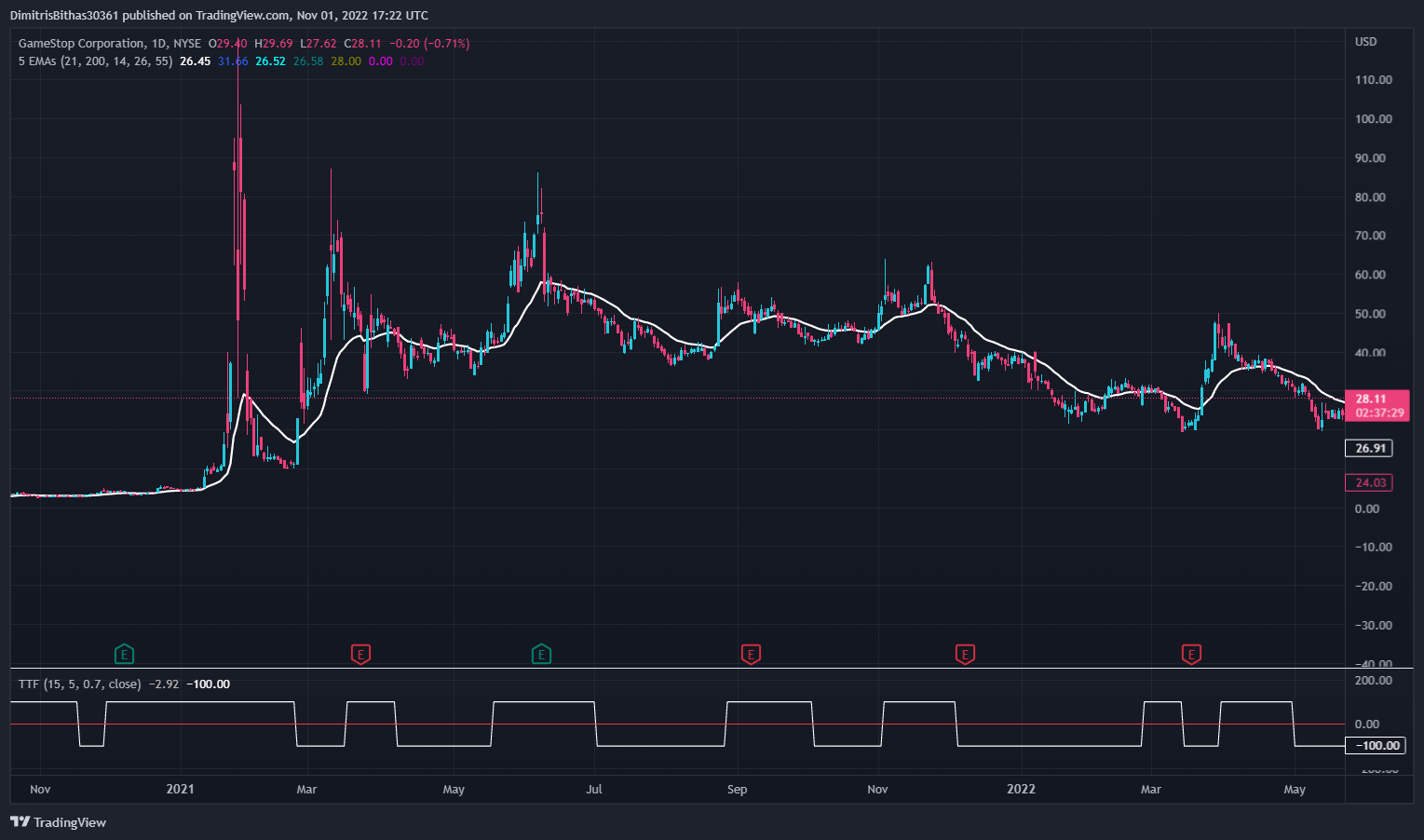Select the red earnings E marker near Mar 2022
Image resolution: width=1424 pixels, height=840 pixels.
[1191, 654]
